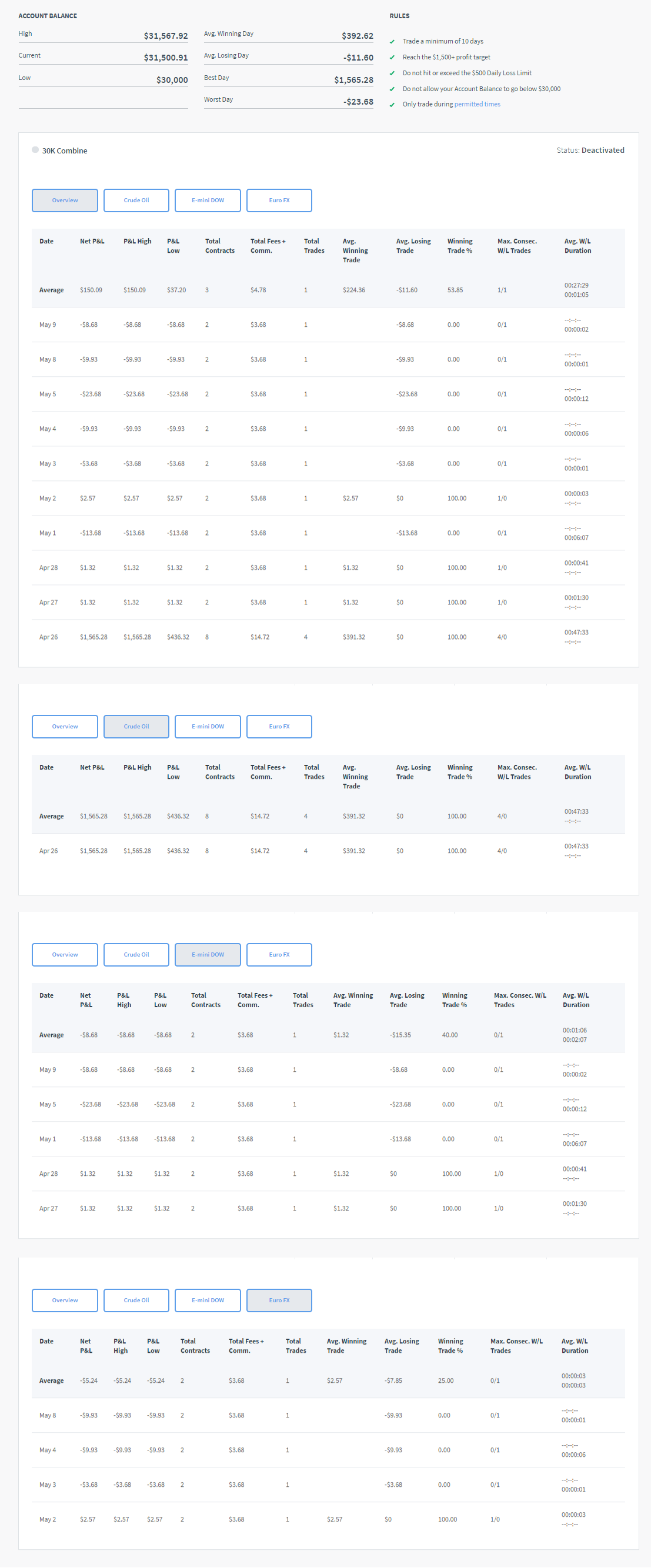The image size is (651, 1568).
Task: Click Crude Oil tab in row with highlighted Euro FX
Action: pos(136,1300)
